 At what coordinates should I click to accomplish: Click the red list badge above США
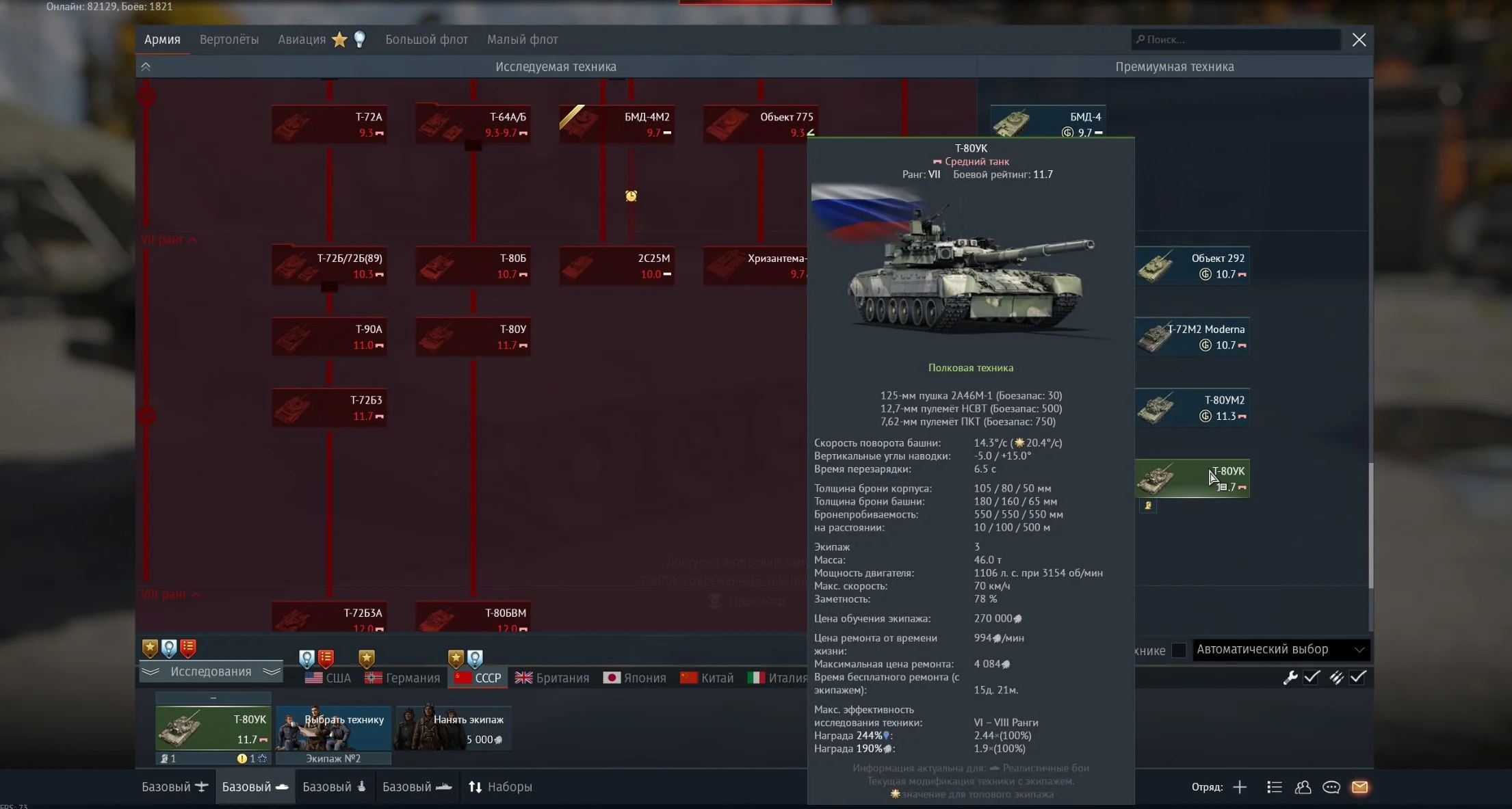(x=326, y=659)
